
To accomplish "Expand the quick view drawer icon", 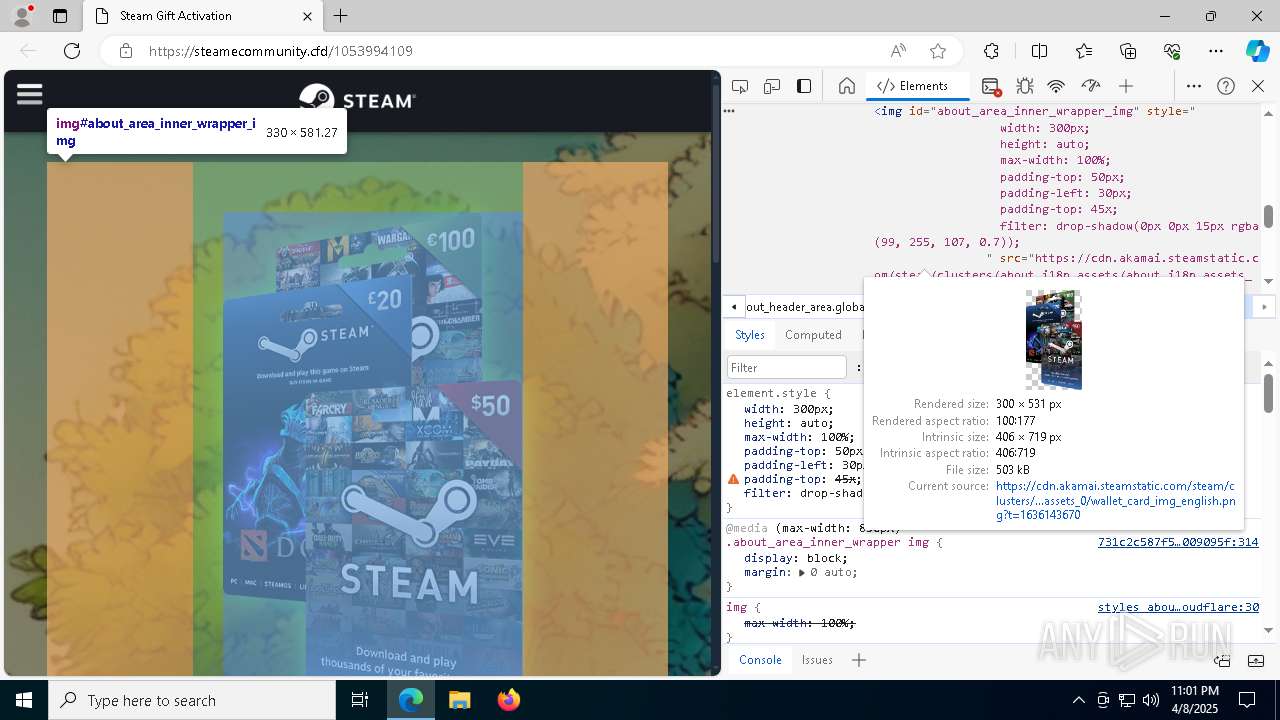I will pos(1256,660).
